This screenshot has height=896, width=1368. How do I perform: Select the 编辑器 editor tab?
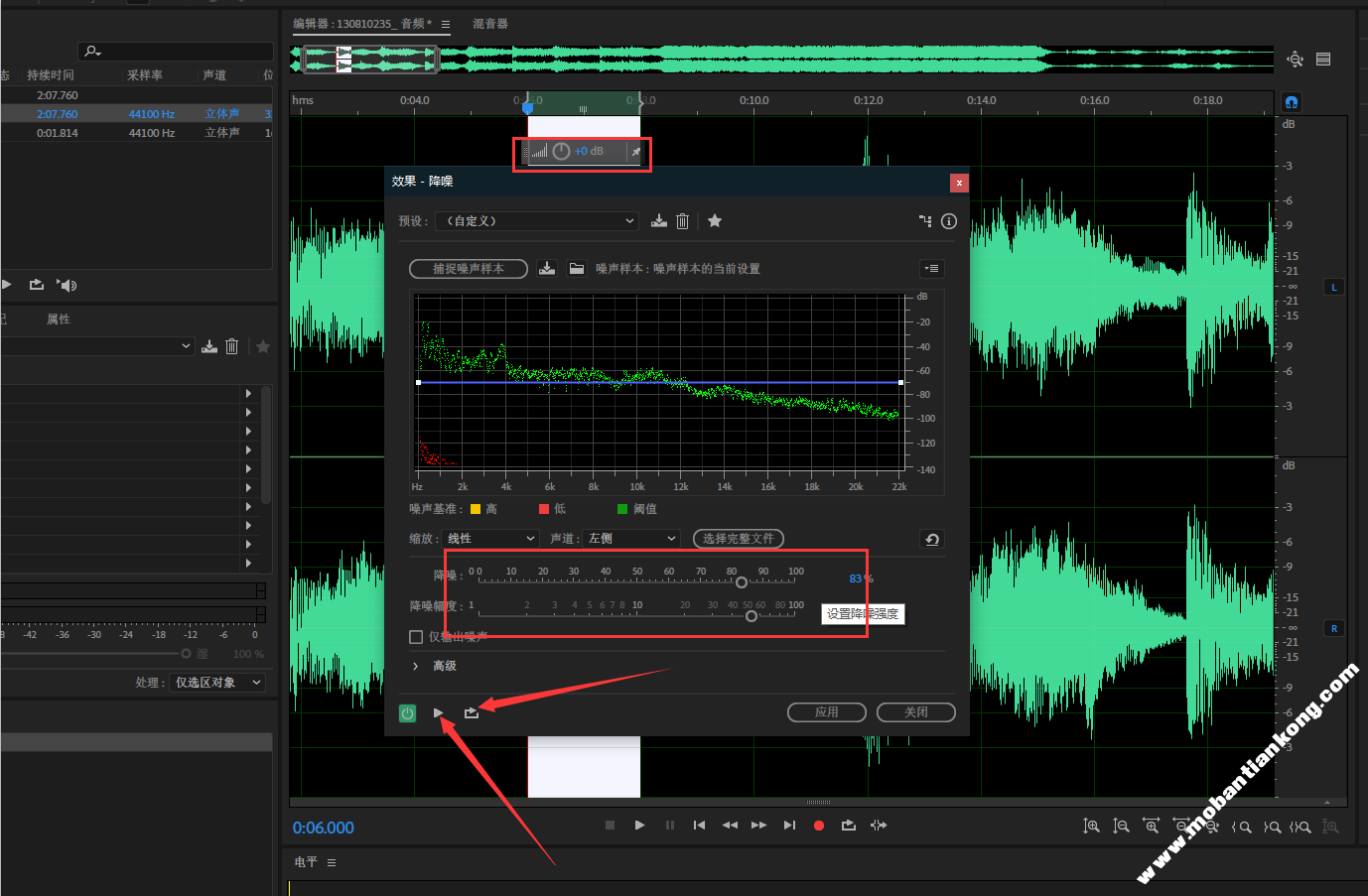pos(362,24)
